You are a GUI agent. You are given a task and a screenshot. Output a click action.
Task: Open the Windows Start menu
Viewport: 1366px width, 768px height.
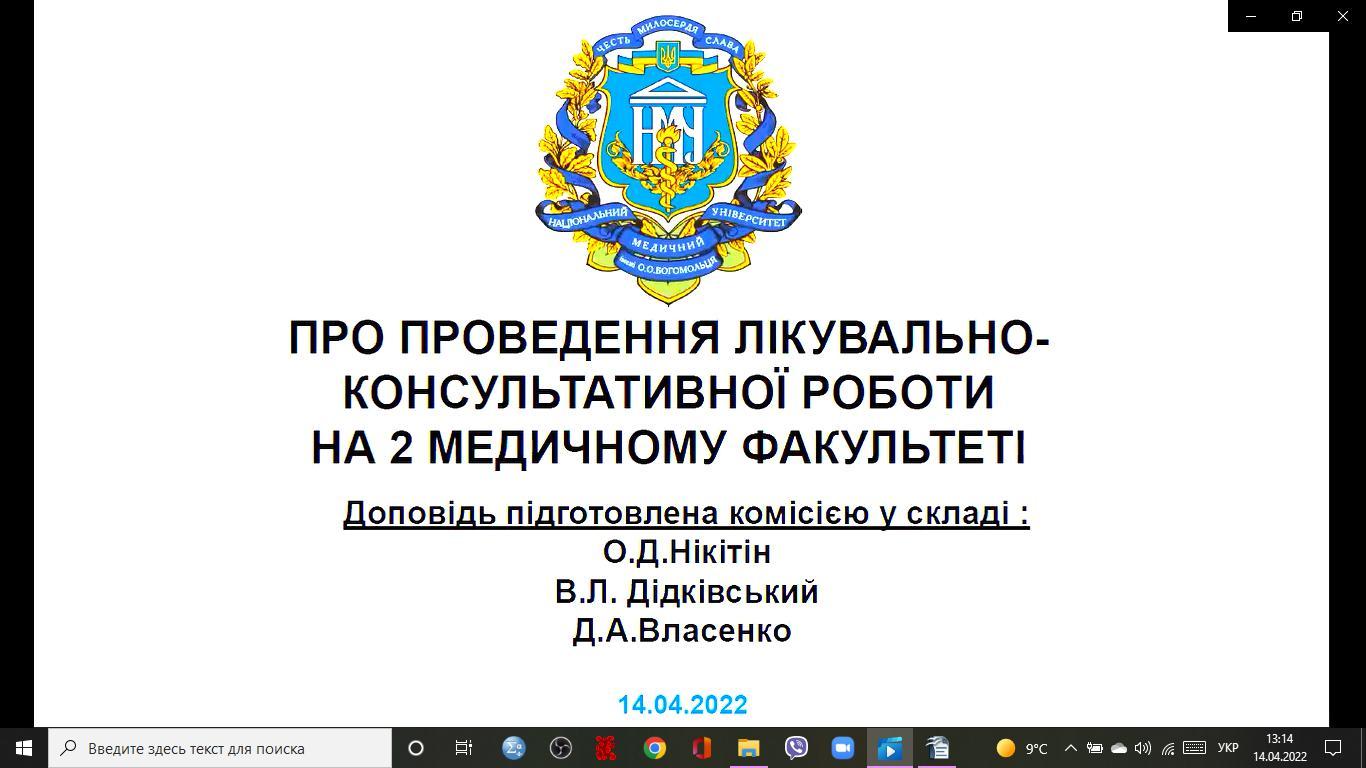[24, 748]
